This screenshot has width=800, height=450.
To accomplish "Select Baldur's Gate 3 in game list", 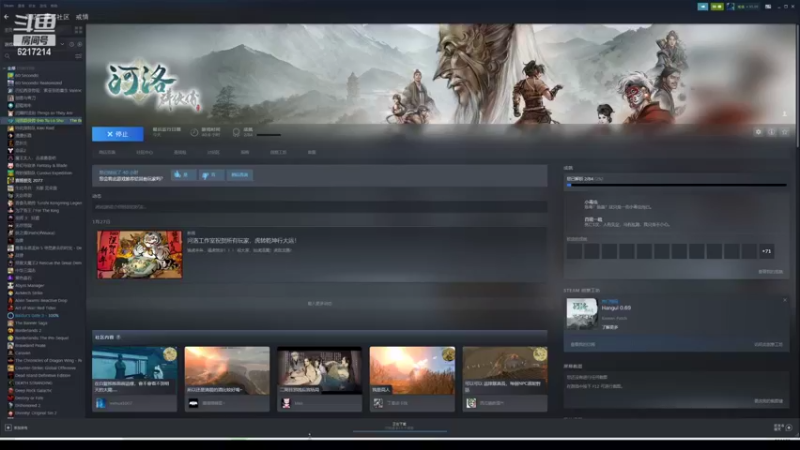I will click(37, 315).
